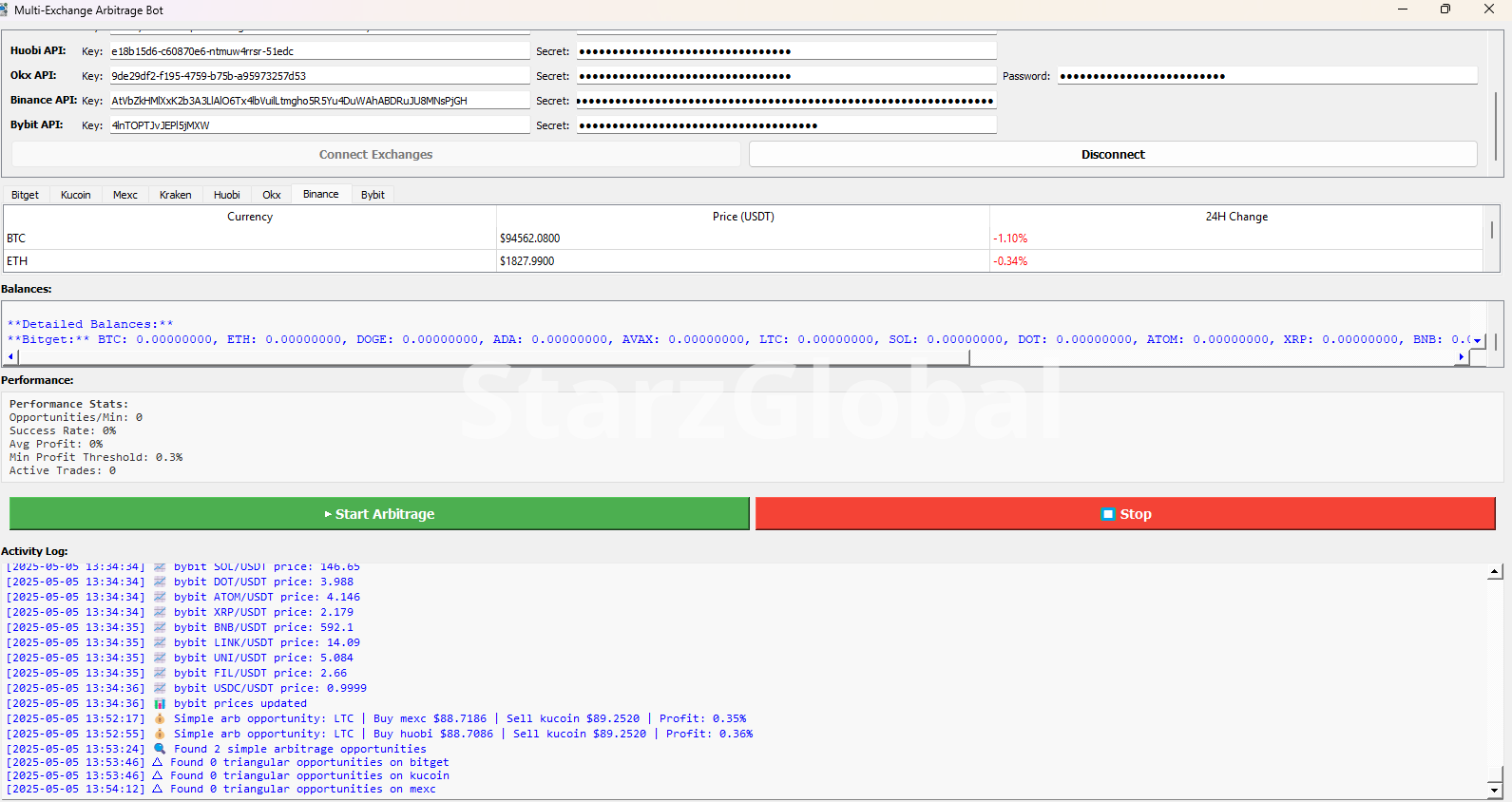Click the Okx API Key field
This screenshot has height=802, width=1512.
(x=319, y=76)
